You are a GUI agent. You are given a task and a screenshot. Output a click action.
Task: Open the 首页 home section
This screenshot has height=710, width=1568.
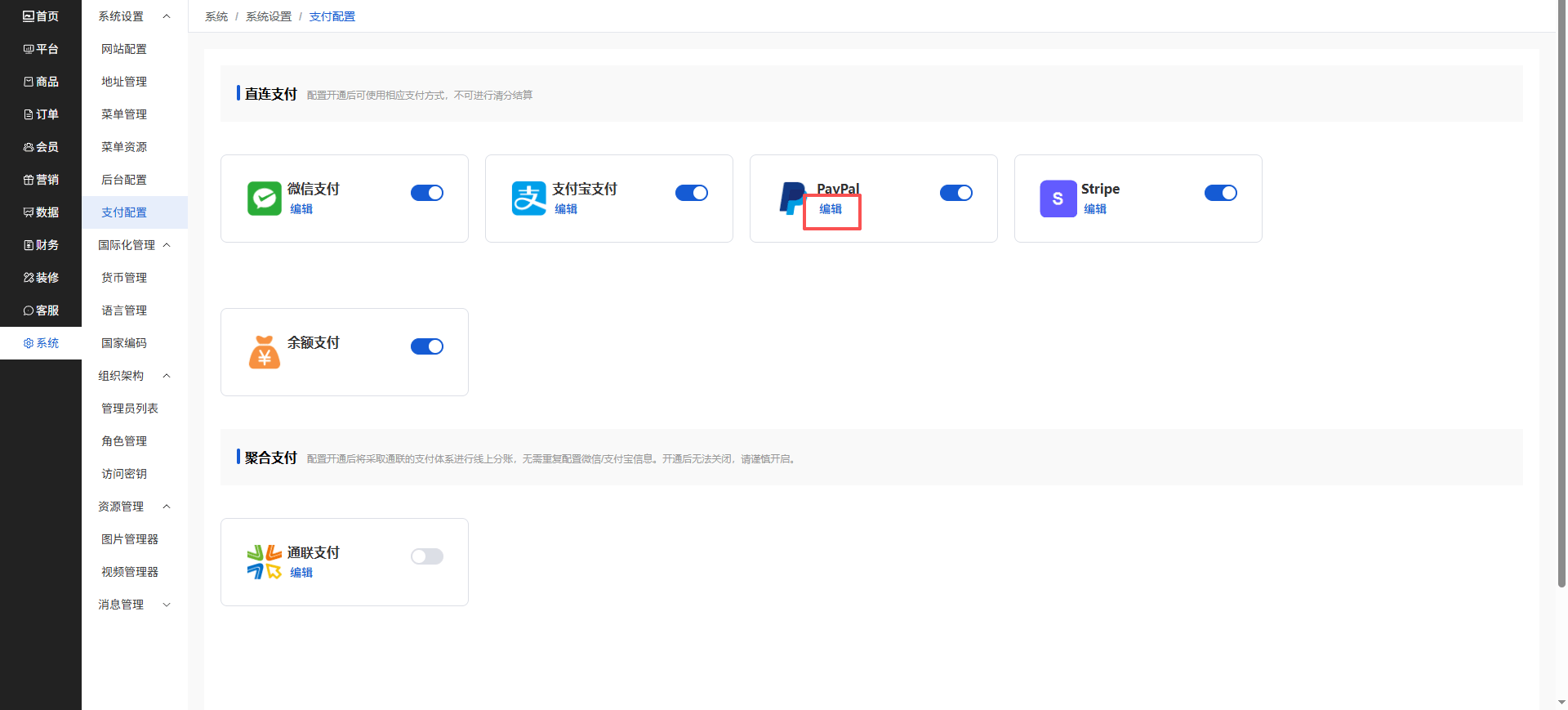(x=41, y=16)
